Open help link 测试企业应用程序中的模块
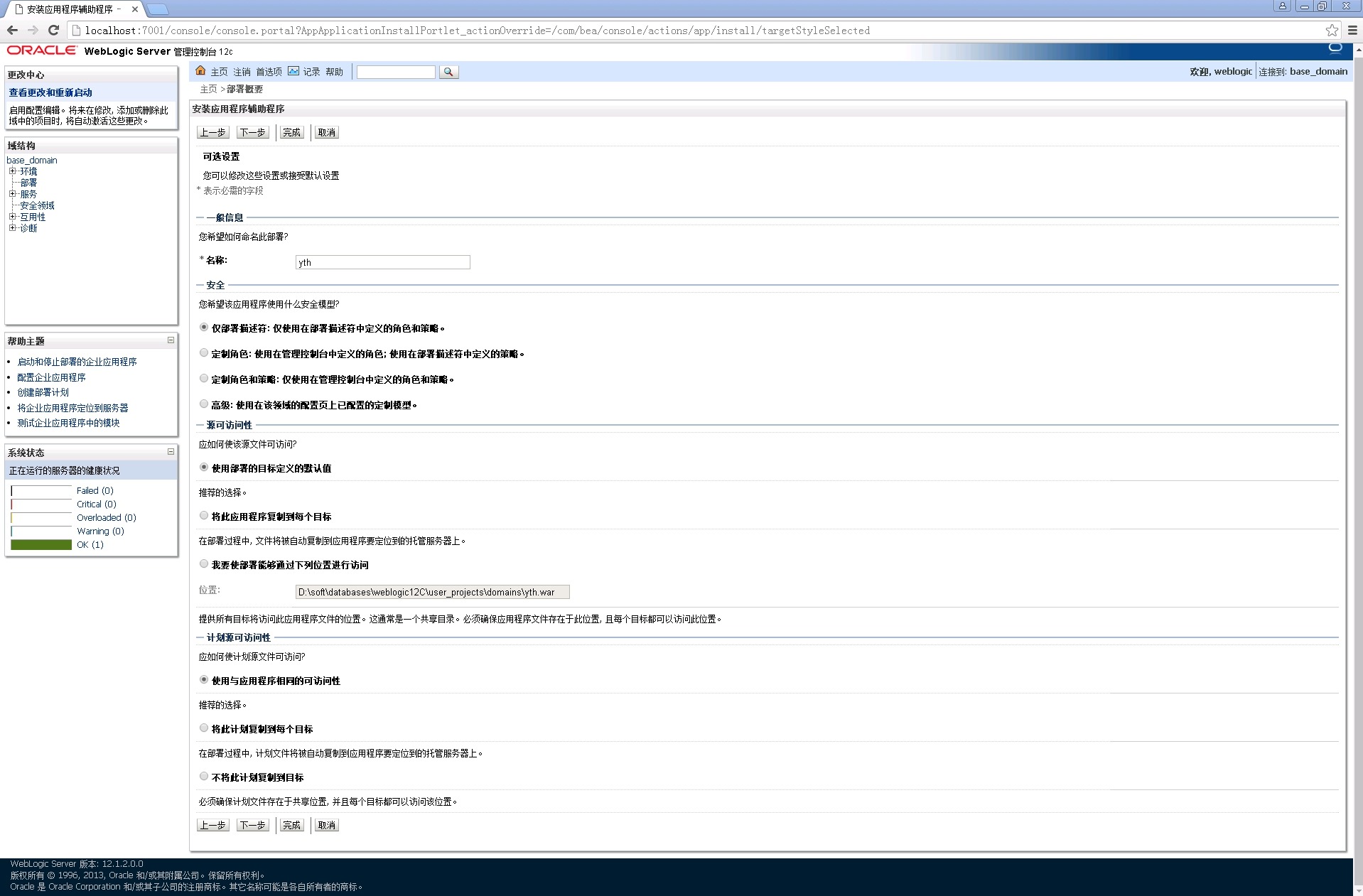The image size is (1363, 896). click(x=68, y=423)
